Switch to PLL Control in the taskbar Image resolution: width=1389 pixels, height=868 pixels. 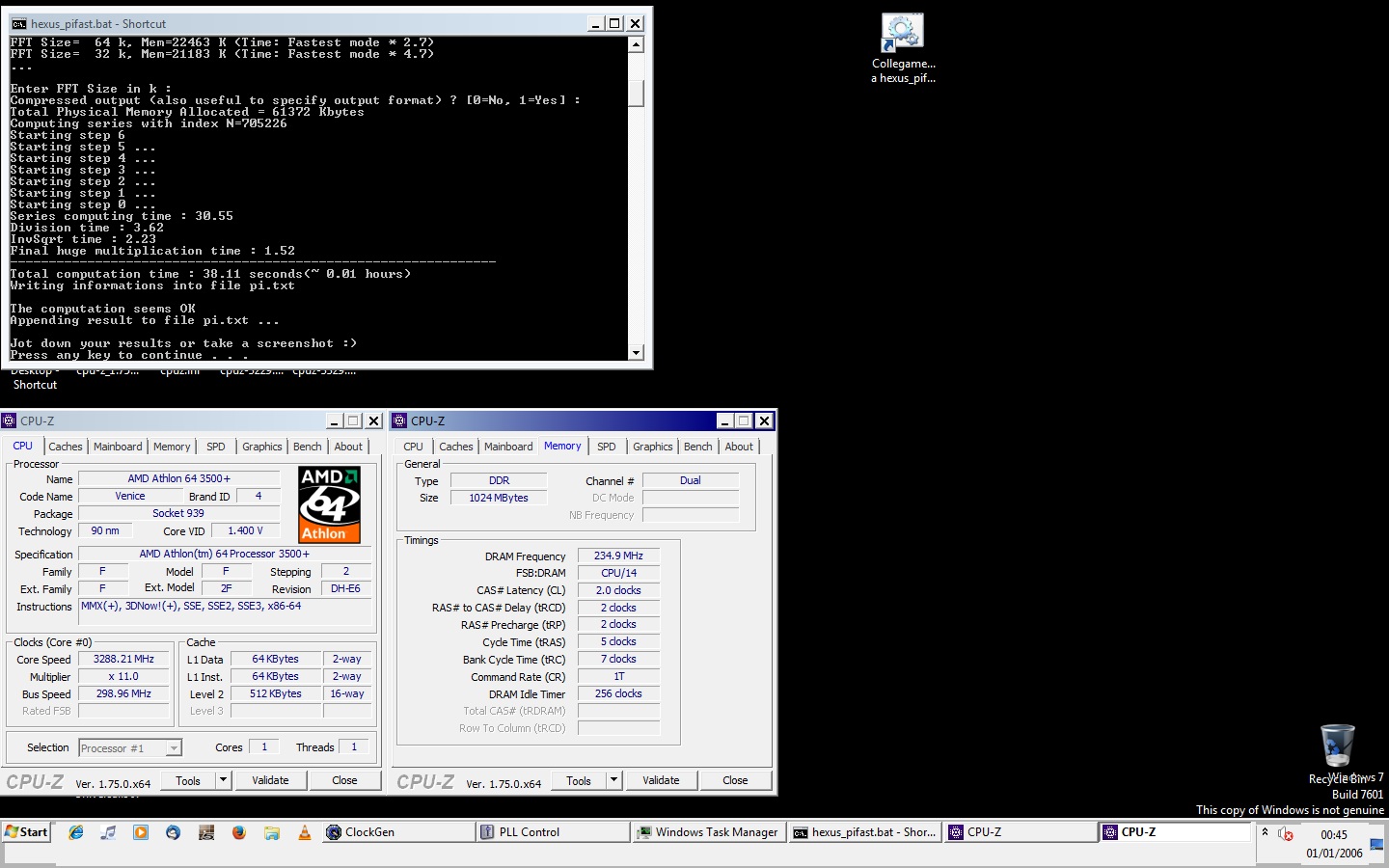(554, 831)
